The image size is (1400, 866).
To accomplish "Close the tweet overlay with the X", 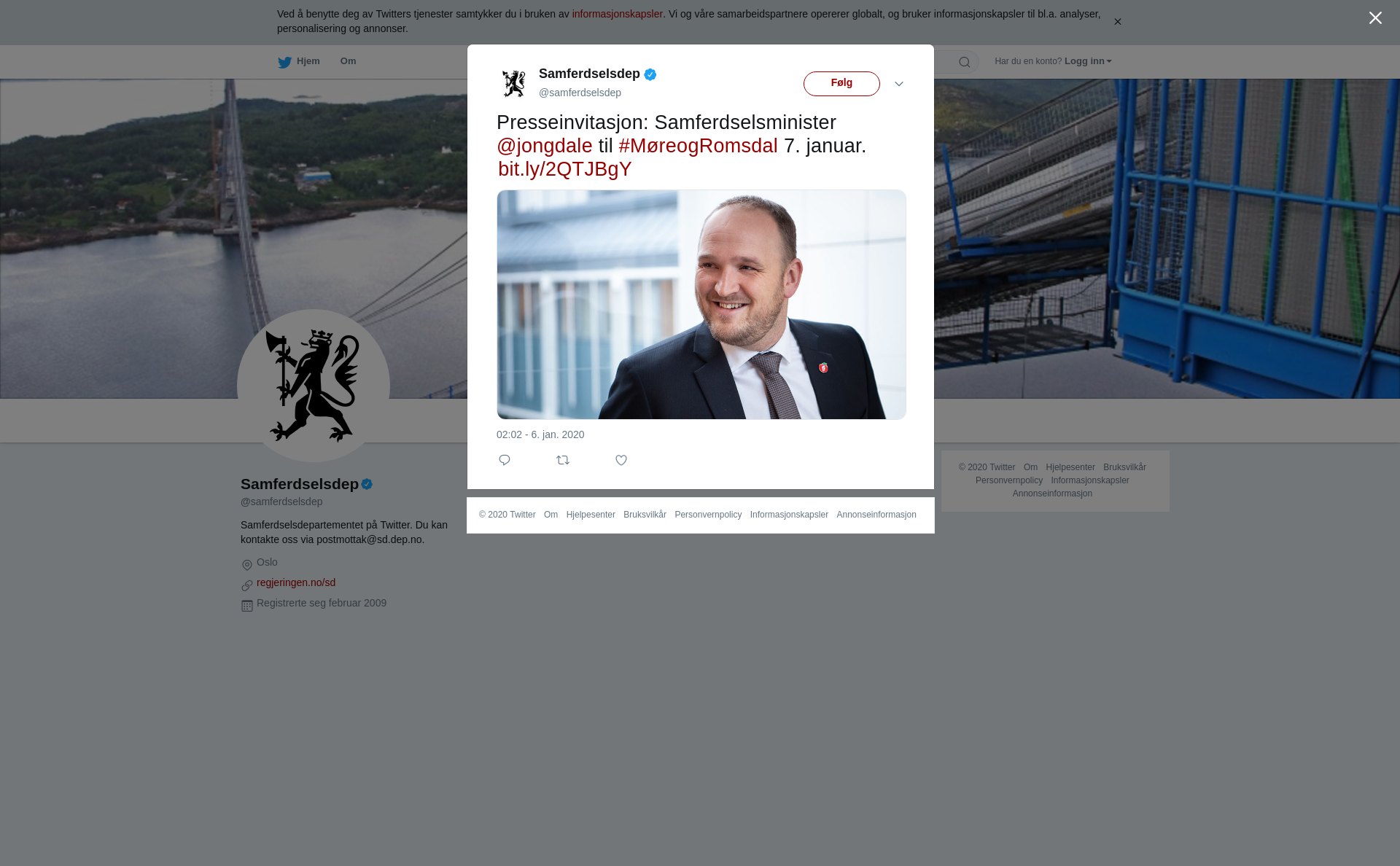I will tap(1375, 18).
